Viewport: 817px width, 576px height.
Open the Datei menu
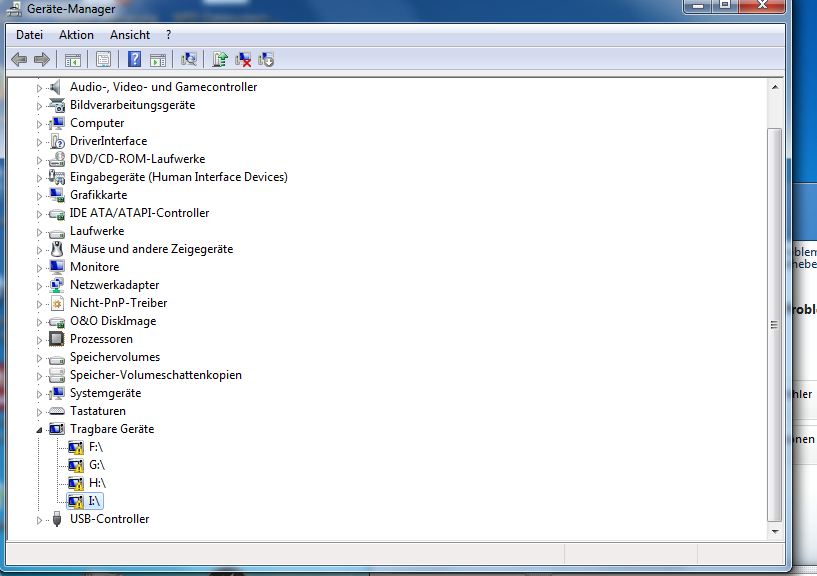pos(29,35)
